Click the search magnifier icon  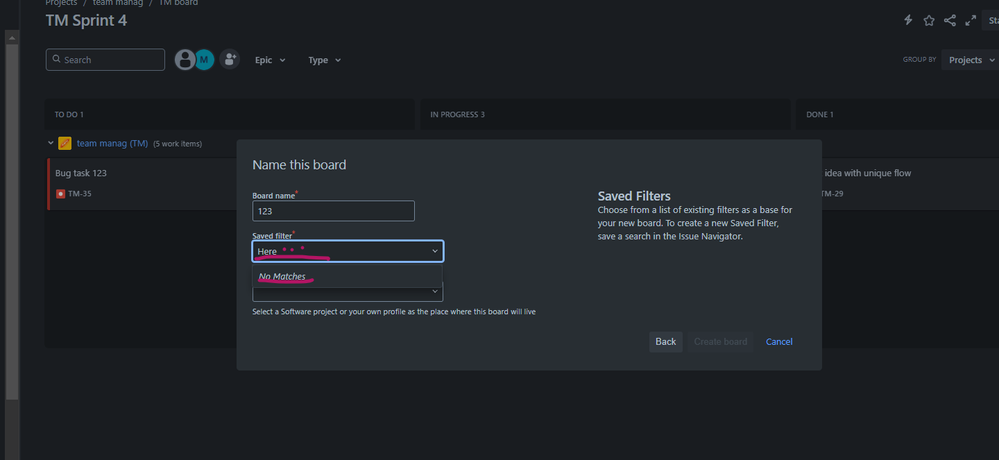pos(57,60)
